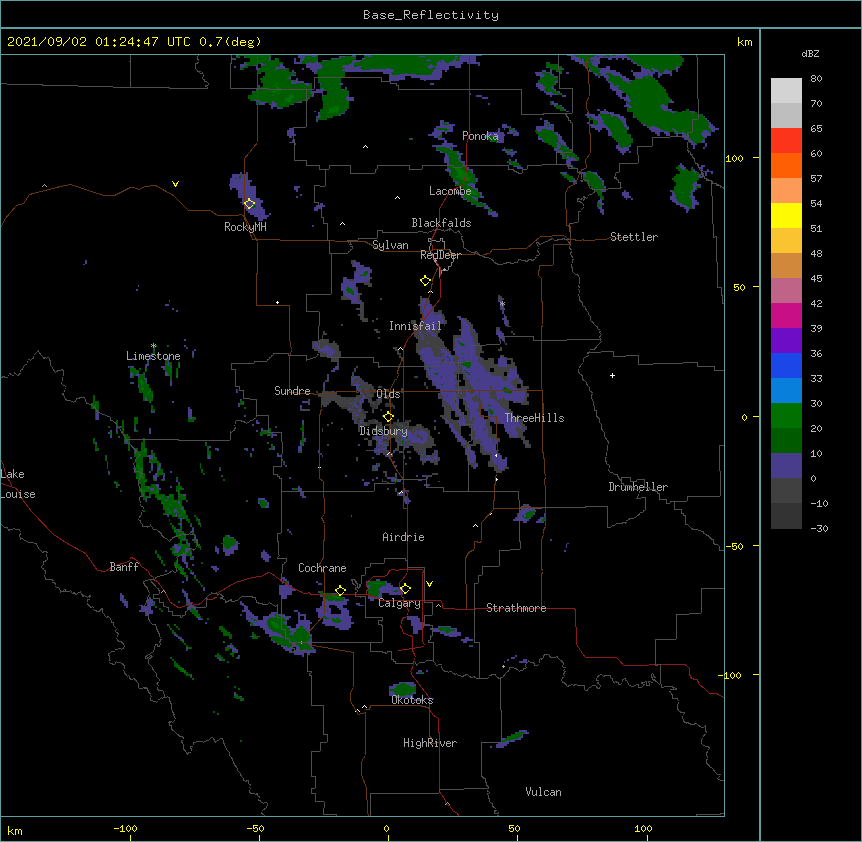The width and height of the screenshot is (862, 842).
Task: Click the Vulcan label
Action: (544, 792)
